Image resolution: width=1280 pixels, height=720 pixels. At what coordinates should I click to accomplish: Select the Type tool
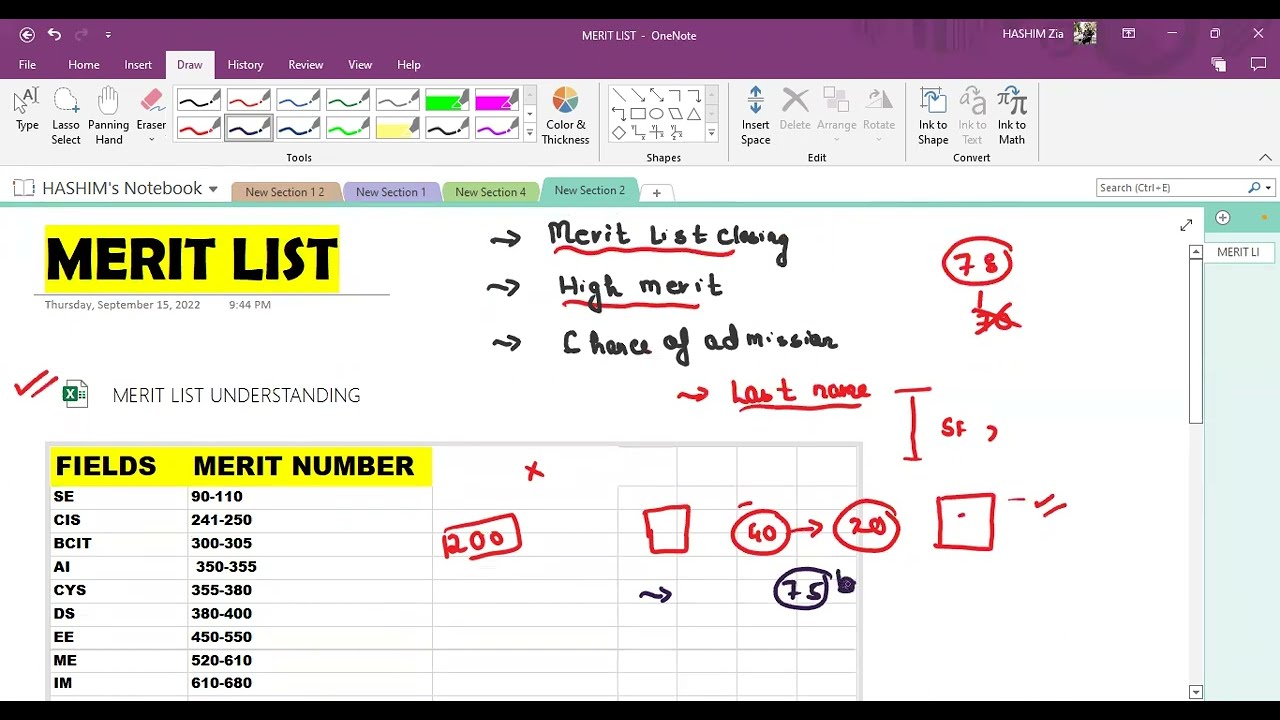pos(27,110)
